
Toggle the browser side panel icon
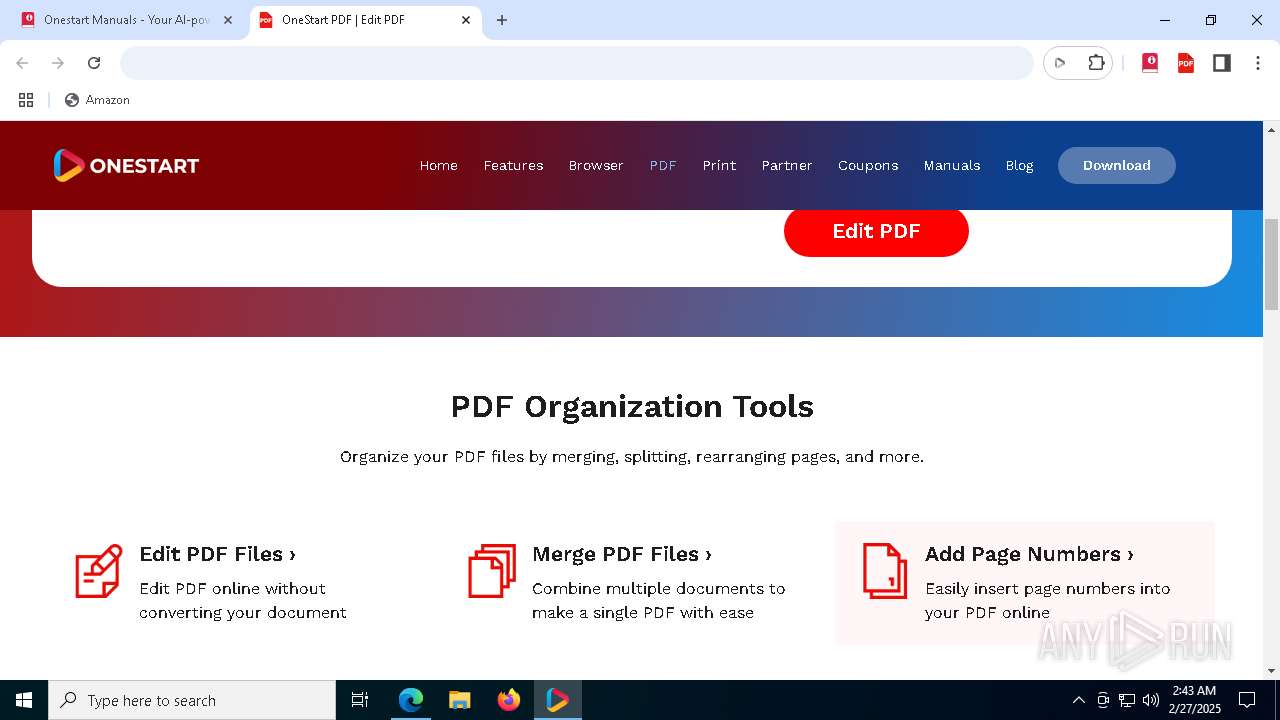pos(1222,63)
